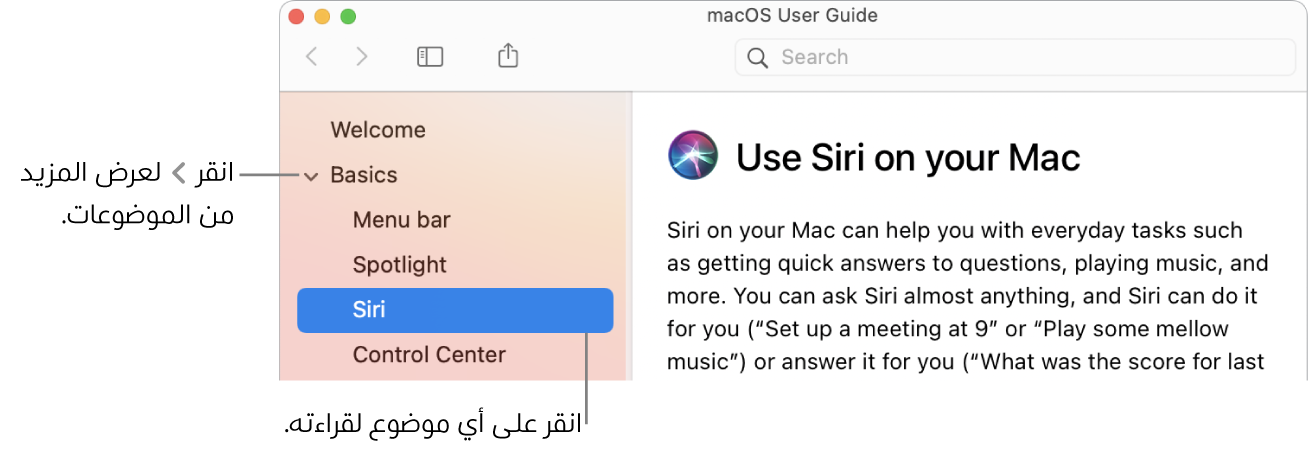
Task: Focus the Search input field
Action: pos(1015,58)
